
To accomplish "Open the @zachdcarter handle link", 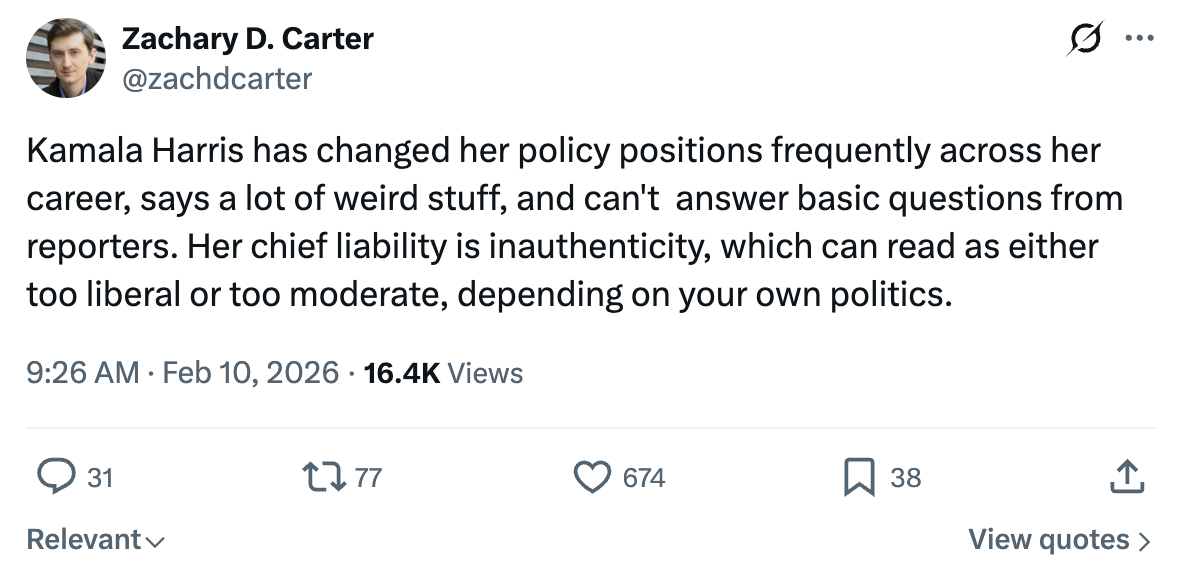I will click(216, 77).
